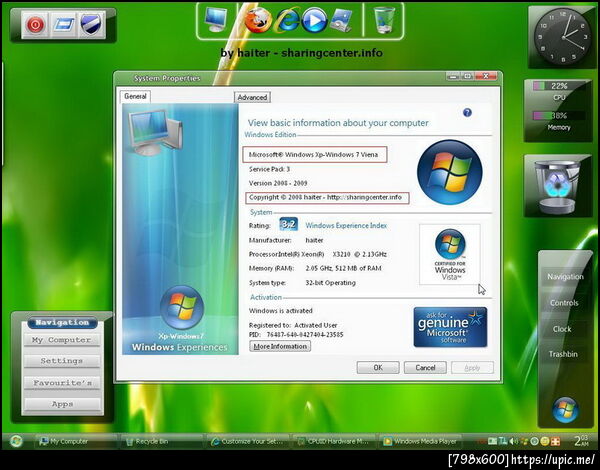The image size is (600, 470).
Task: Switch to the Advanced tab
Action: [x=252, y=97]
